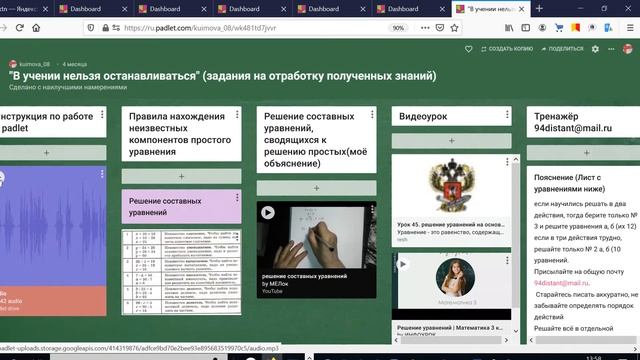The width and height of the screenshot is (640, 360).
Task: Click the padlet URL address field
Action: 200,28
